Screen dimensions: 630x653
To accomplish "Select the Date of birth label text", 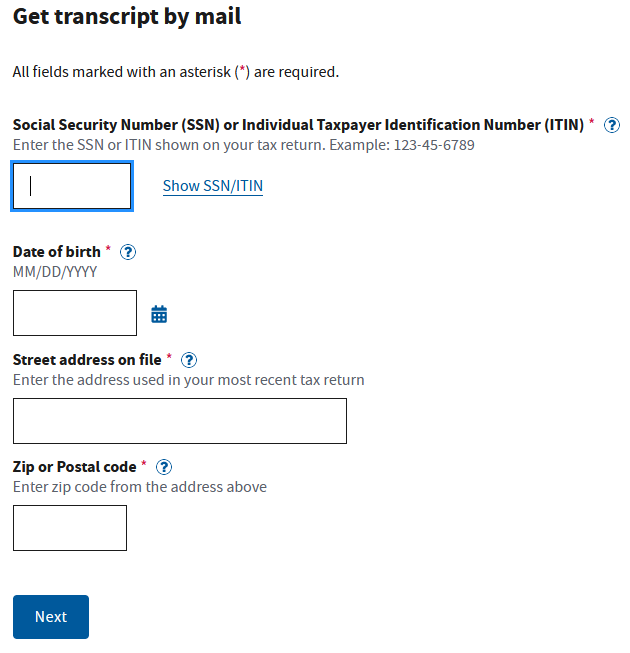I will 57,252.
